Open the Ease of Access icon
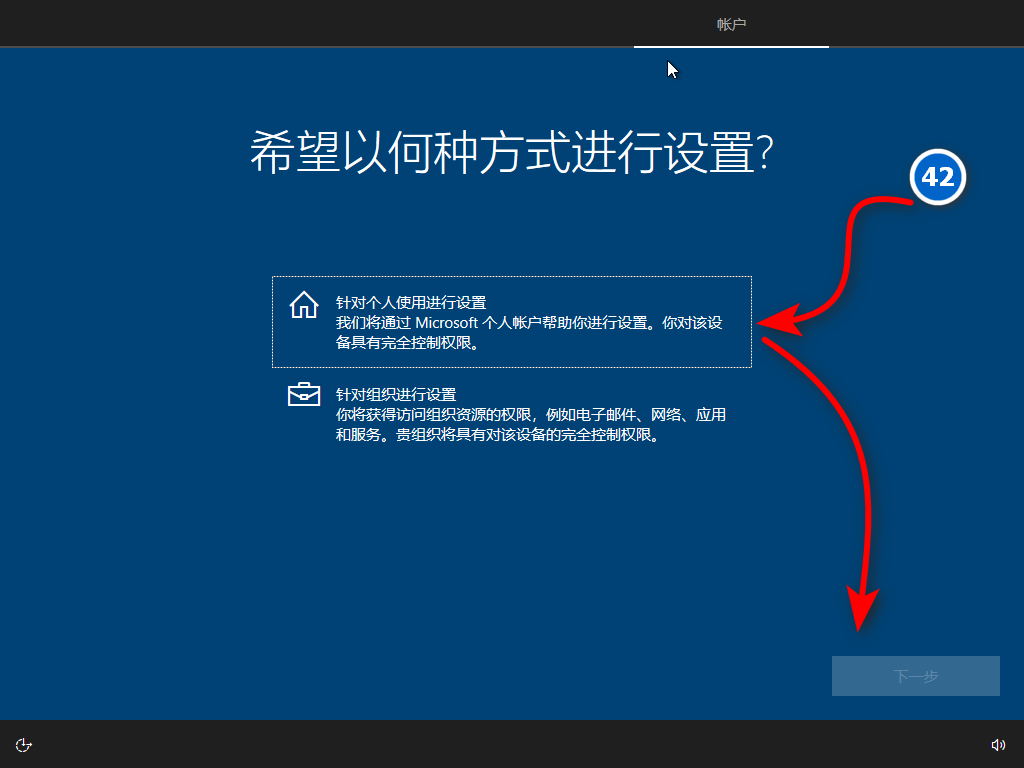Viewport: 1024px width, 768px height. click(24, 745)
